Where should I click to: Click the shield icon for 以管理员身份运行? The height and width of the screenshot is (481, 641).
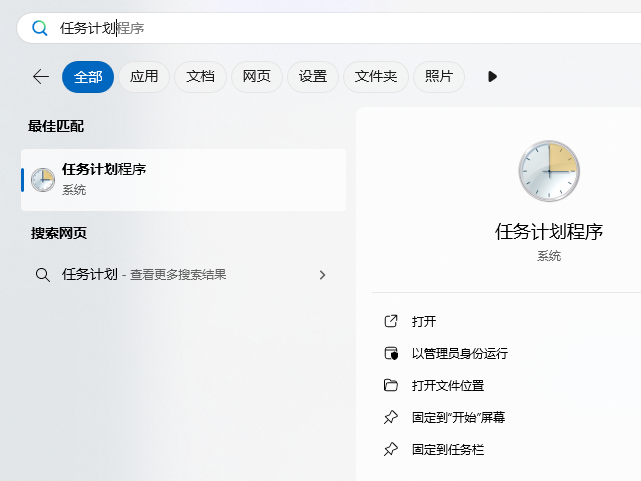click(x=391, y=353)
